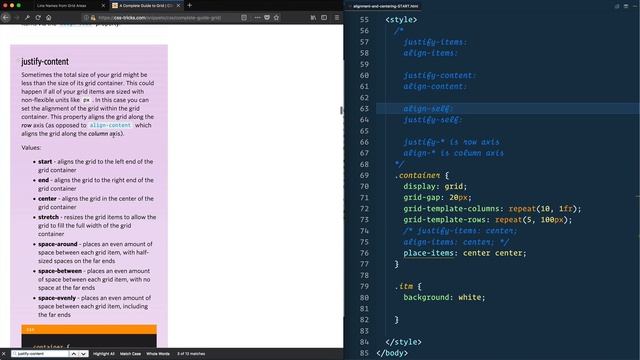Jump to previous find match
Image resolution: width=640 pixels, height=360 pixels.
pos(74,354)
